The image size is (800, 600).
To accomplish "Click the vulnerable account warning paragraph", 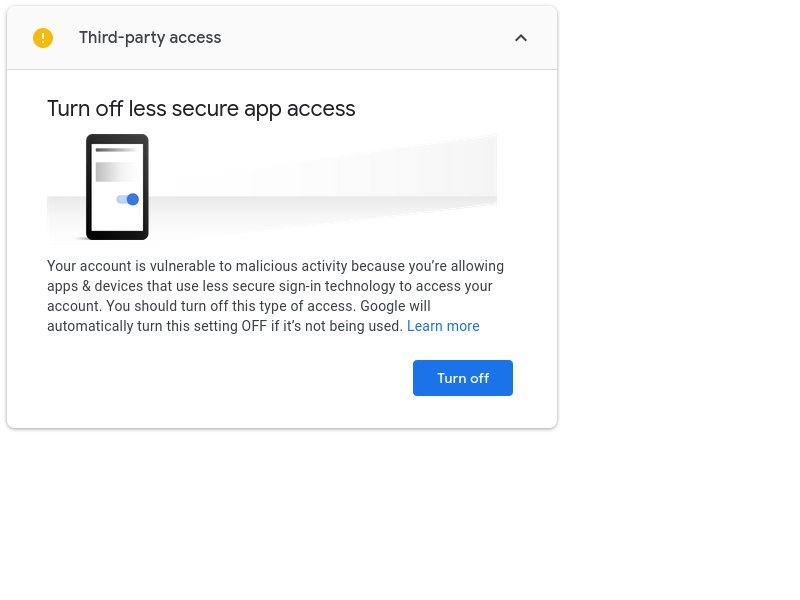I will coord(276,296).
